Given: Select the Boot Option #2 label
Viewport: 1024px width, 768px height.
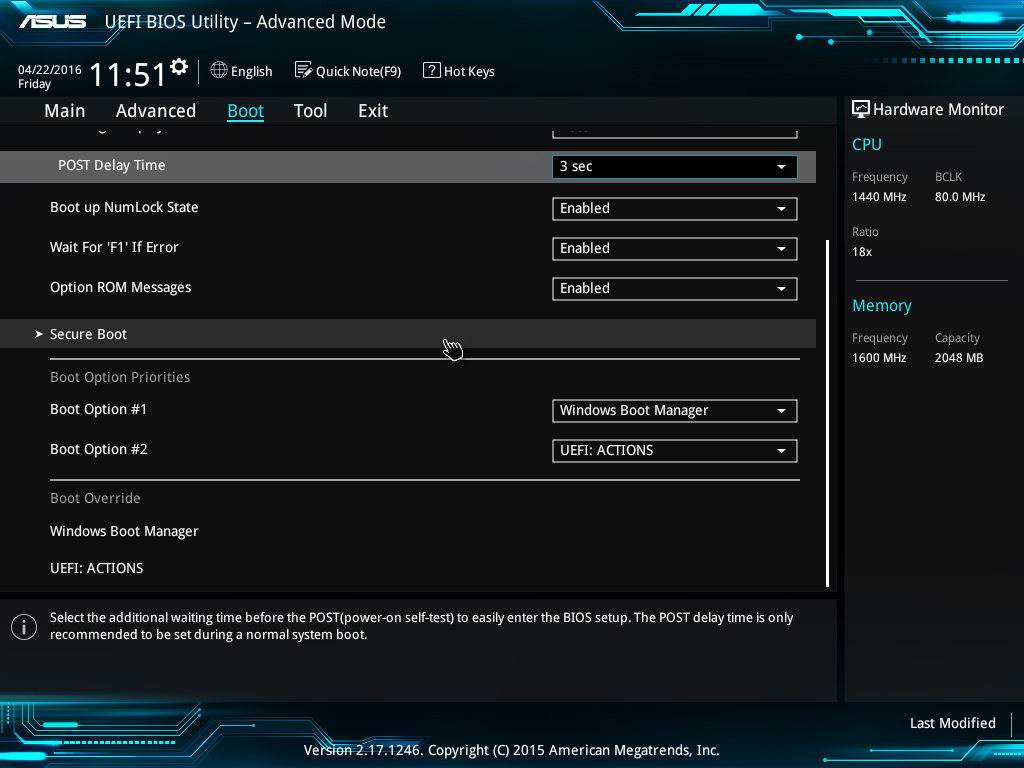Looking at the screenshot, I should tap(99, 449).
